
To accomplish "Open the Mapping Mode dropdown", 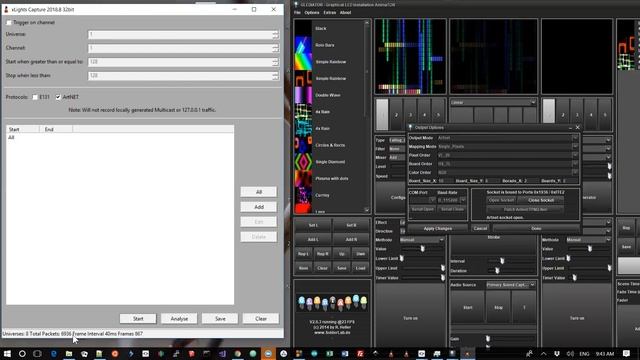I will pyautogui.click(x=575, y=147).
